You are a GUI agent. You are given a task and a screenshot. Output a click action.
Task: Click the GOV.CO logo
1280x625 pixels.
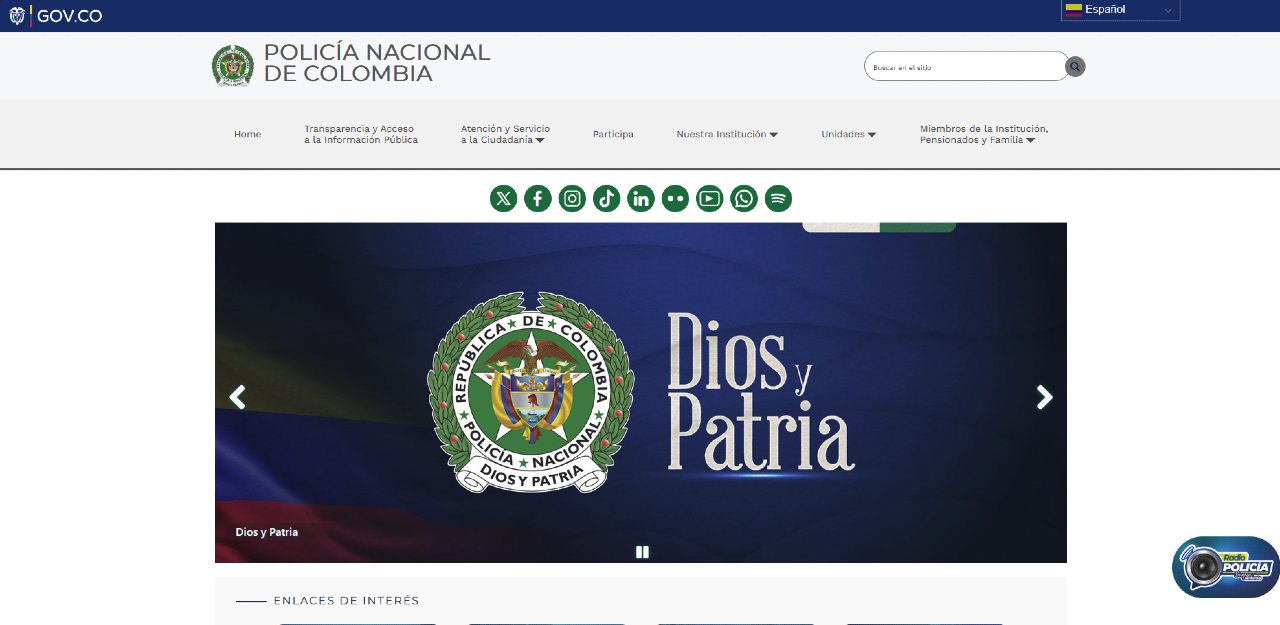click(56, 16)
